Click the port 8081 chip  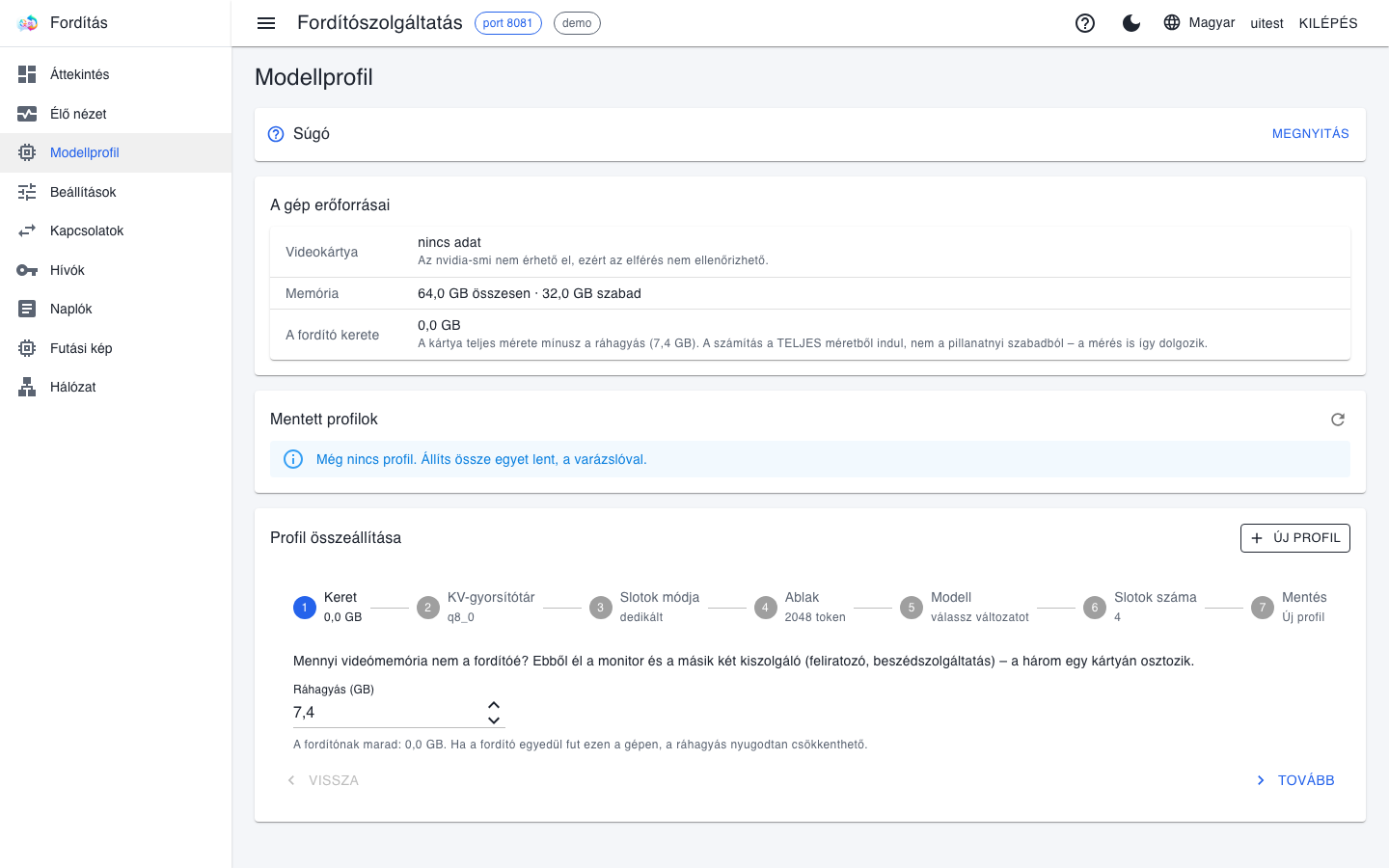507,23
